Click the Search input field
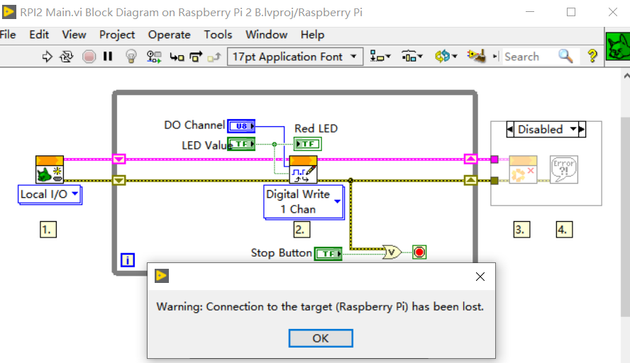This screenshot has height=363, width=630. point(530,57)
